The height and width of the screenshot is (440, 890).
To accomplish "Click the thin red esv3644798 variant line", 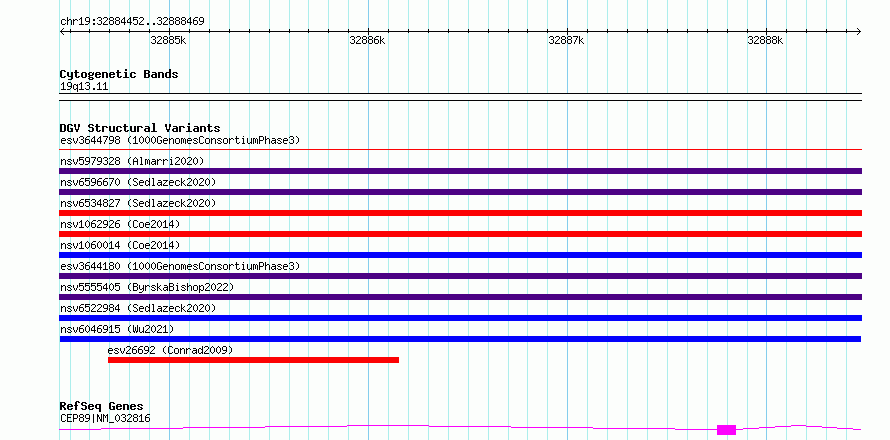I will pyautogui.click(x=461, y=150).
